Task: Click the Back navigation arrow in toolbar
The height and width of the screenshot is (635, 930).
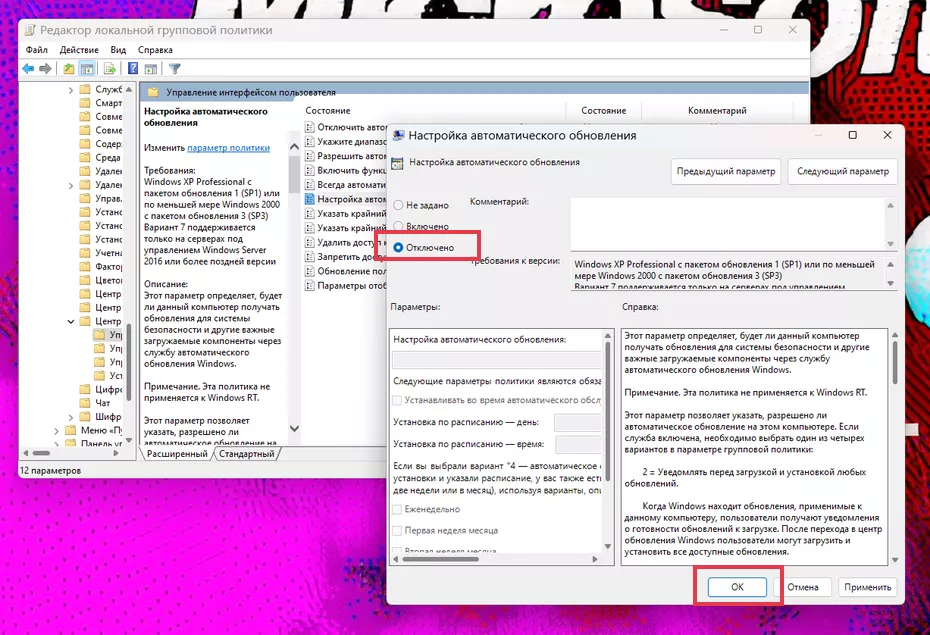Action: [27, 69]
